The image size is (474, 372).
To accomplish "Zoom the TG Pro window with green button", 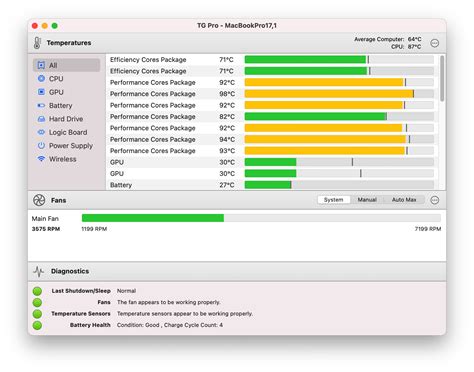I will (x=55, y=26).
